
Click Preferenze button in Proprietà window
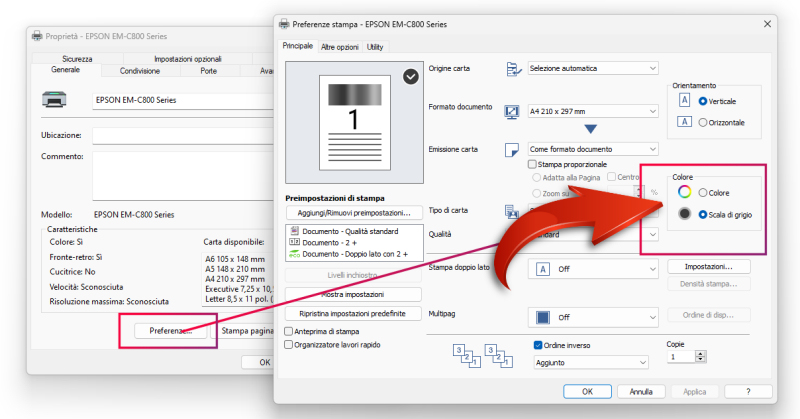[x=170, y=331]
